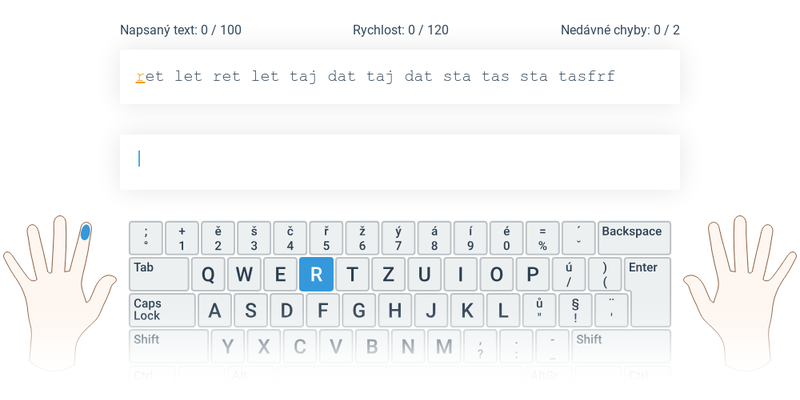The height and width of the screenshot is (400, 800).
Task: Click the W key
Action: click(244, 274)
